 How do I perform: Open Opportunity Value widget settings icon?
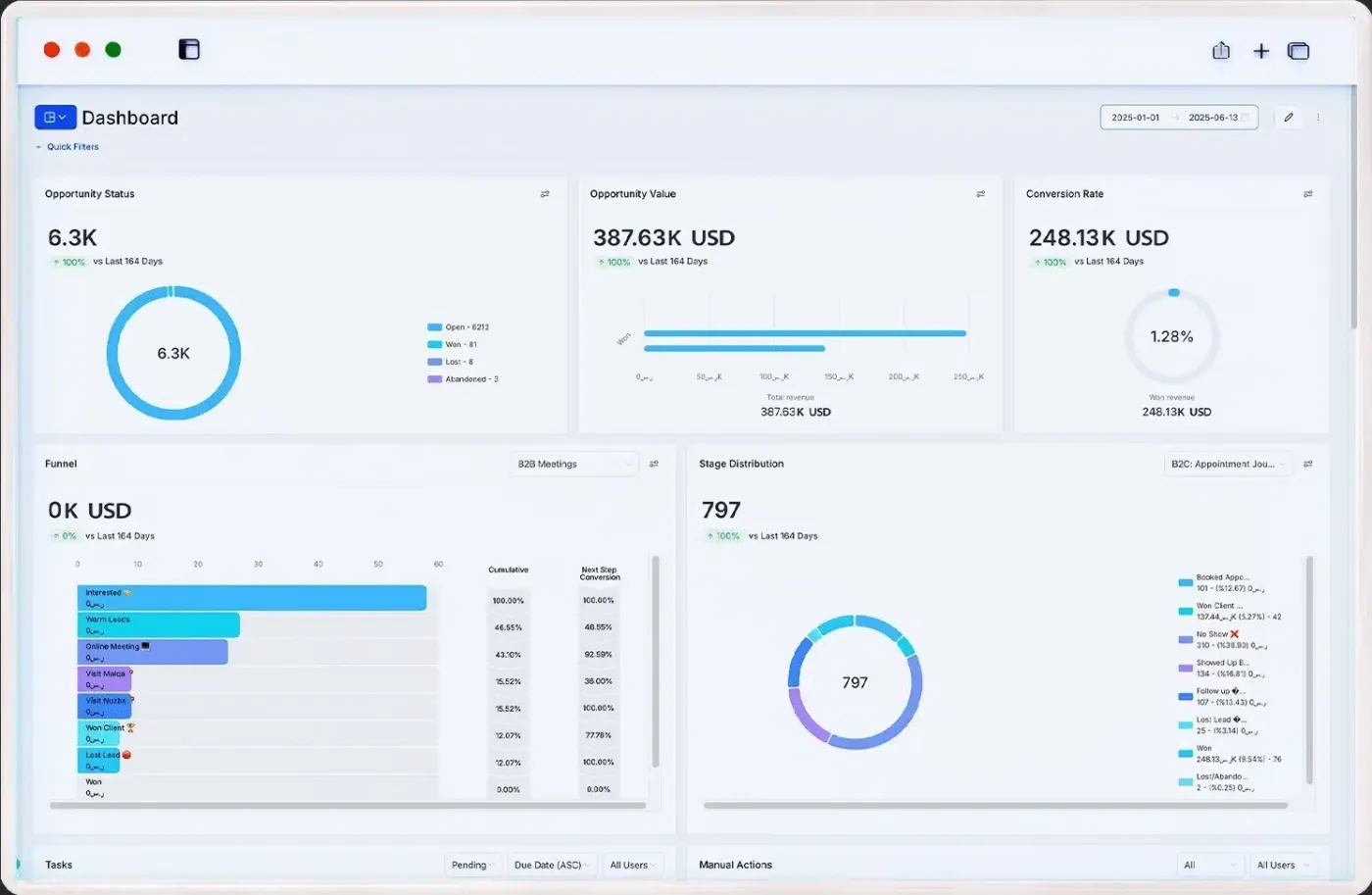980,194
